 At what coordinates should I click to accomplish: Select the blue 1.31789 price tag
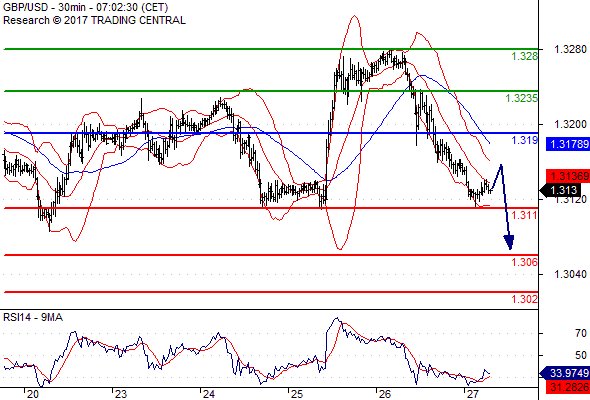coord(568,144)
